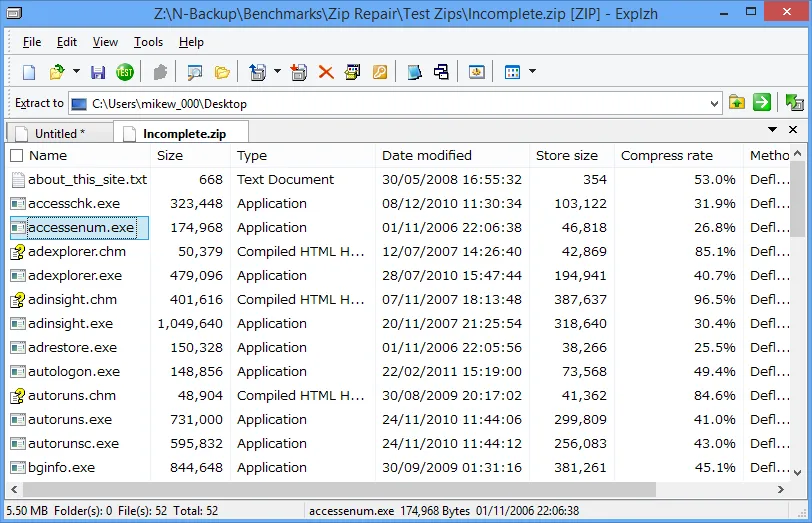Click the new archive blank page icon
The height and width of the screenshot is (523, 812).
point(29,72)
